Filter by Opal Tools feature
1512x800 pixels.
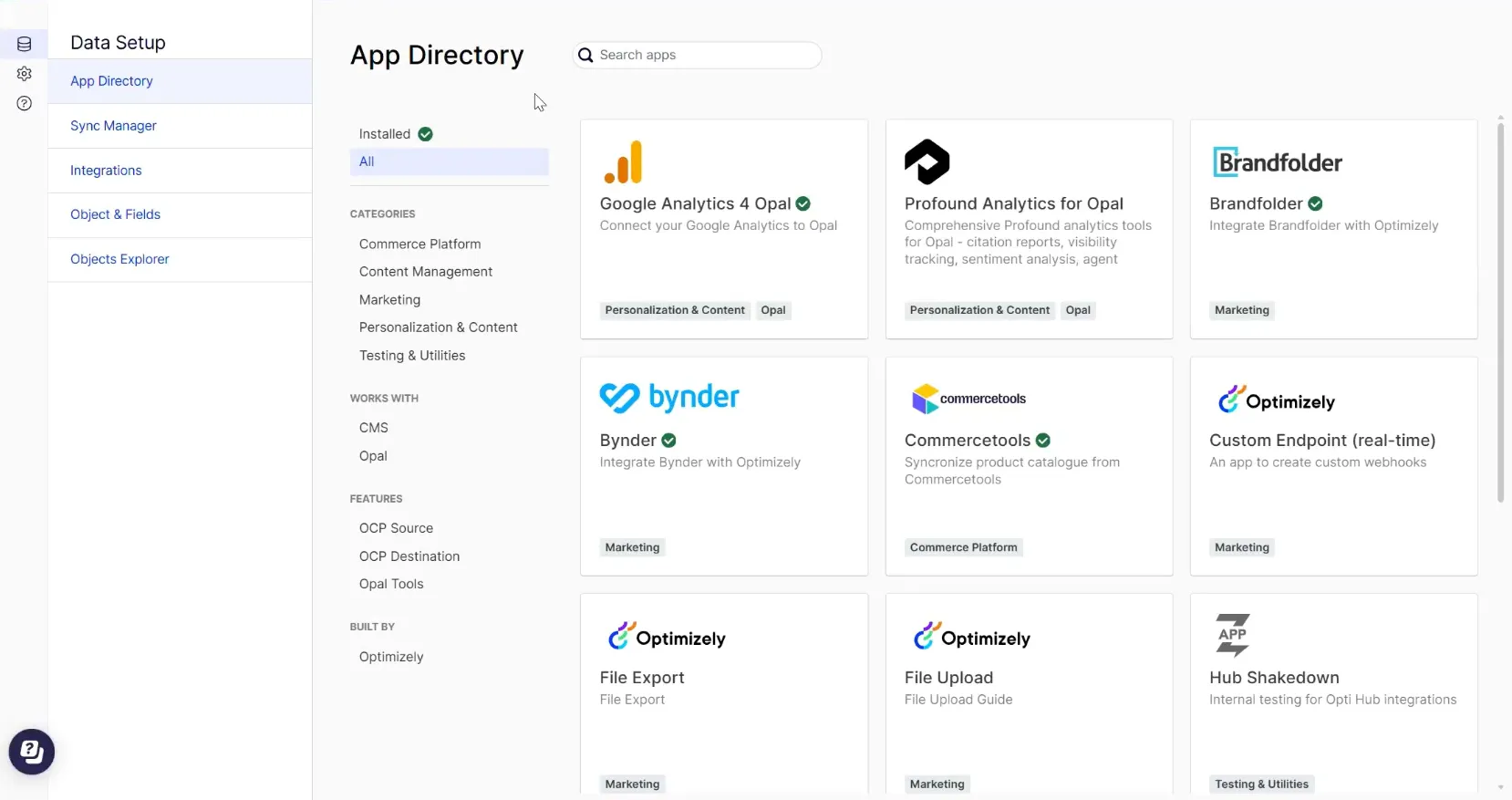pos(391,584)
